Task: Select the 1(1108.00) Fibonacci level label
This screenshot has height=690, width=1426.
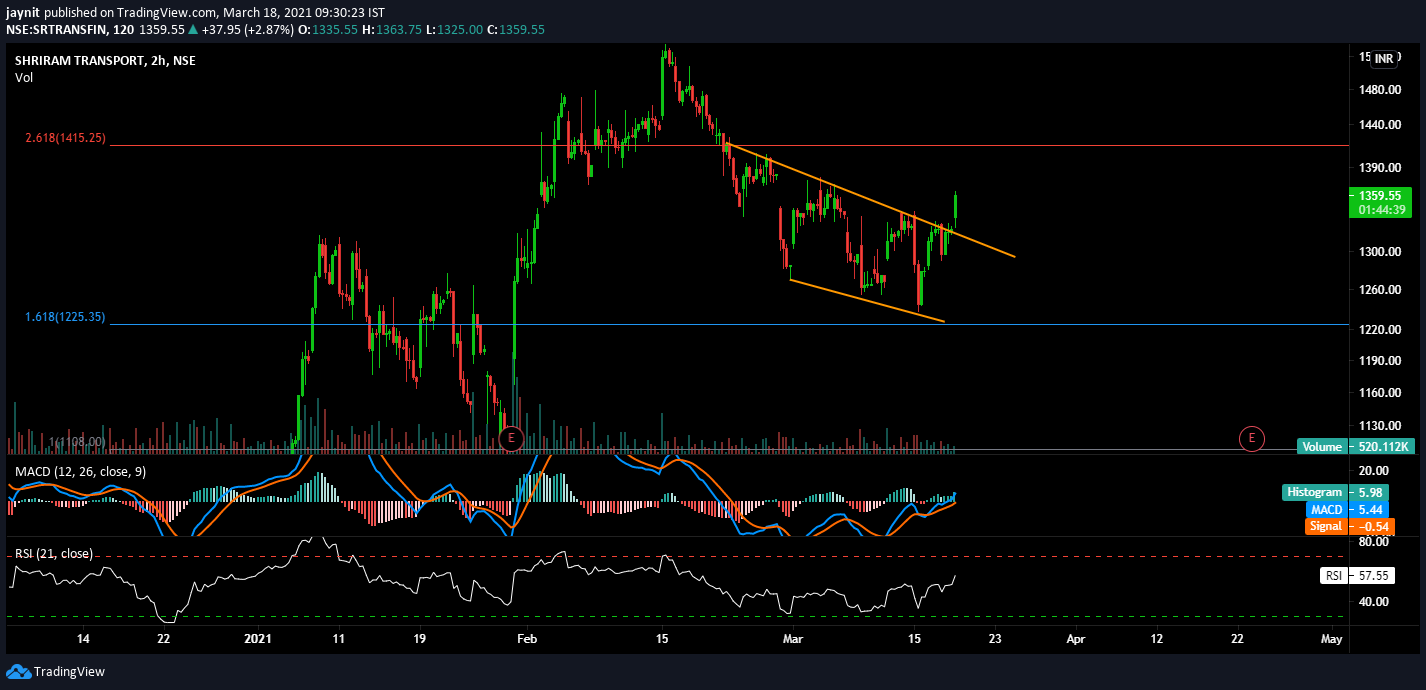Action: [x=78, y=441]
